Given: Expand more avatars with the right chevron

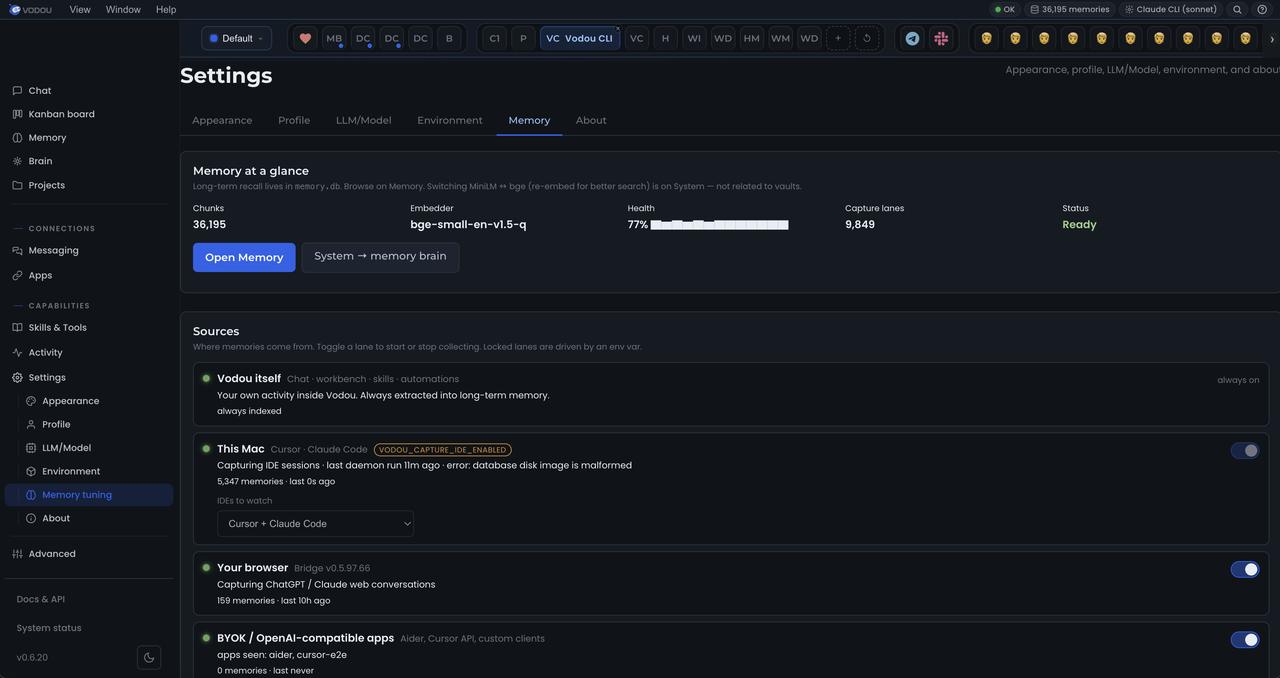Looking at the screenshot, I should click(x=1272, y=39).
